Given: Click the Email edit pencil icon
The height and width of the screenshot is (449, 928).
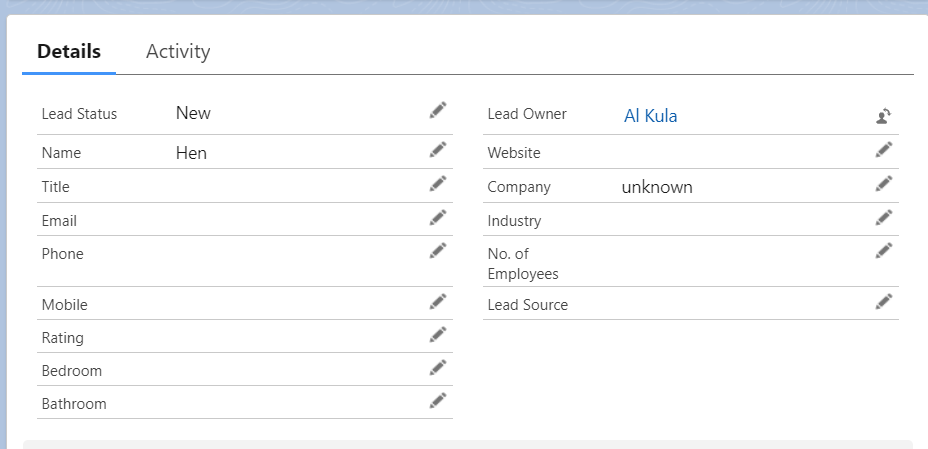Looking at the screenshot, I should 437,218.
